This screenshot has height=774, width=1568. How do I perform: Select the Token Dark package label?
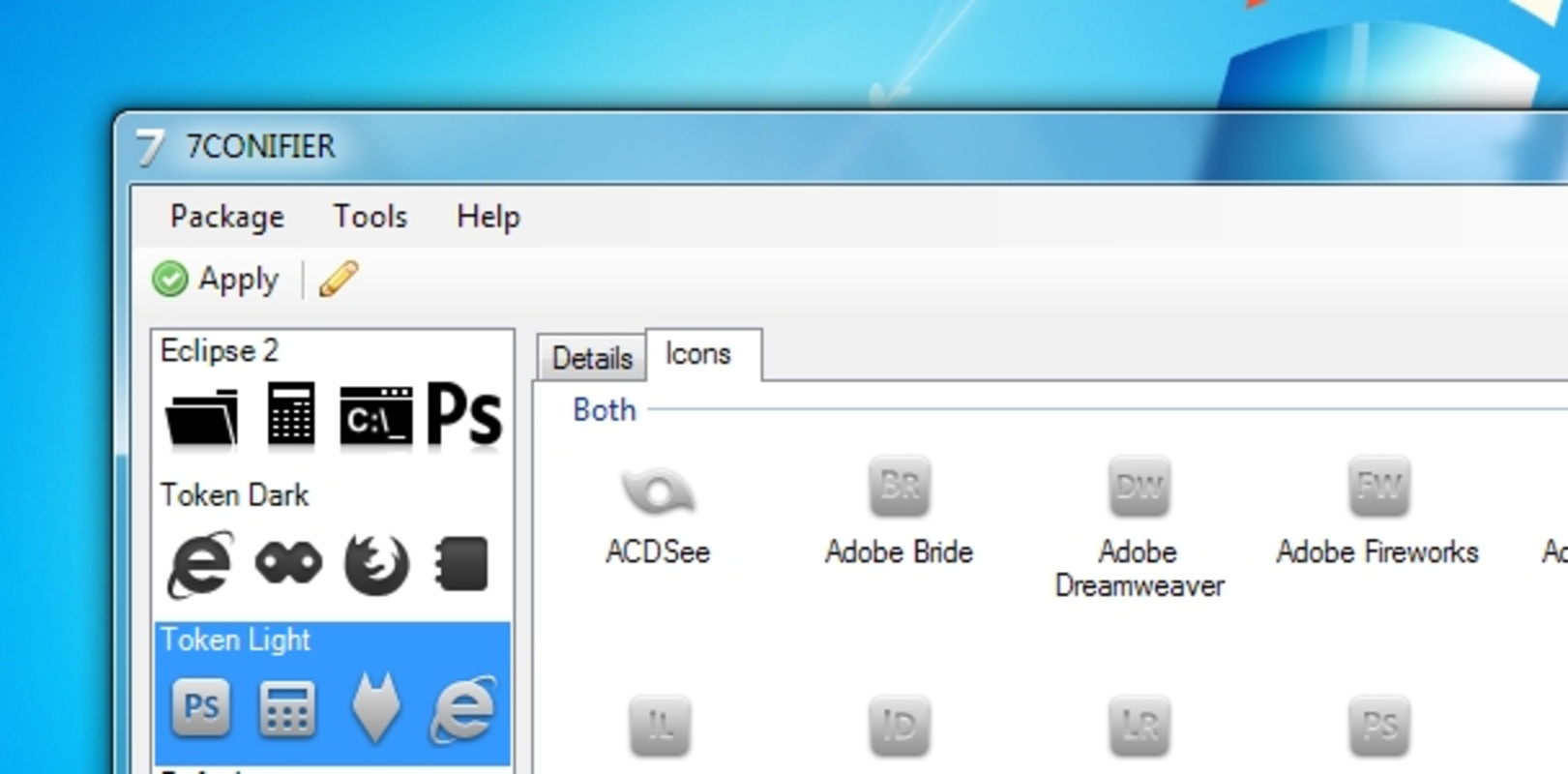[x=234, y=495]
